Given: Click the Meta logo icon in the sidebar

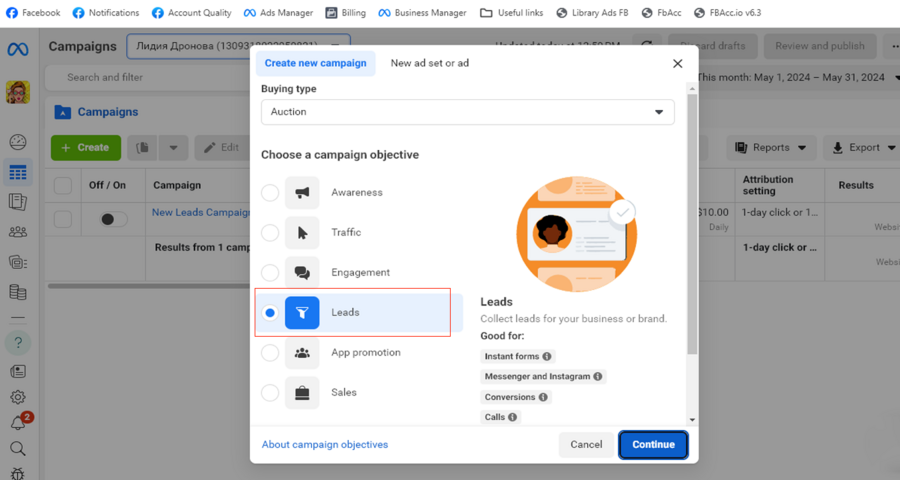Looking at the screenshot, I should point(18,49).
